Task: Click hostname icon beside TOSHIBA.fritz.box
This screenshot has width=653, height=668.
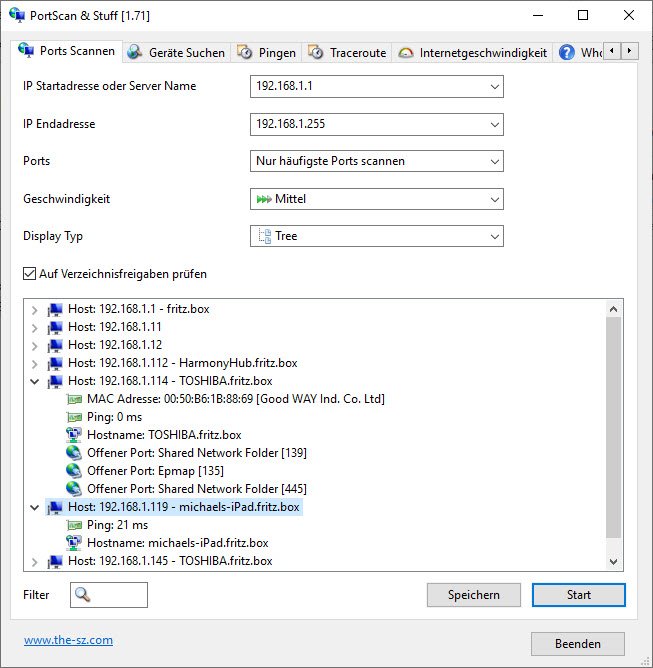Action: tap(74, 435)
